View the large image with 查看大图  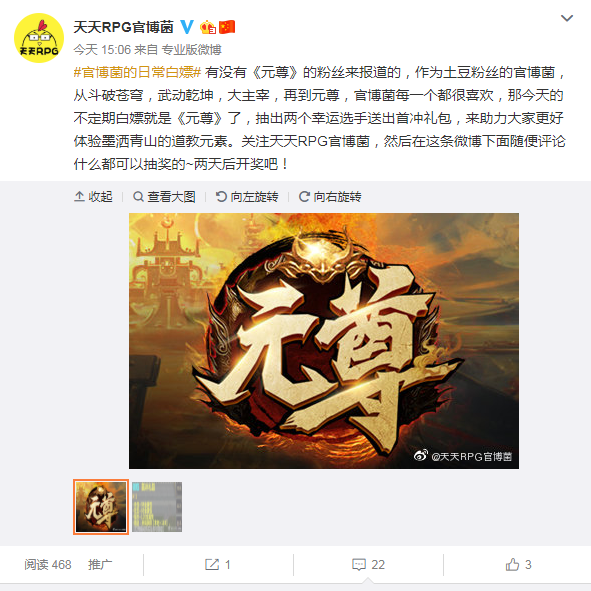[164, 197]
